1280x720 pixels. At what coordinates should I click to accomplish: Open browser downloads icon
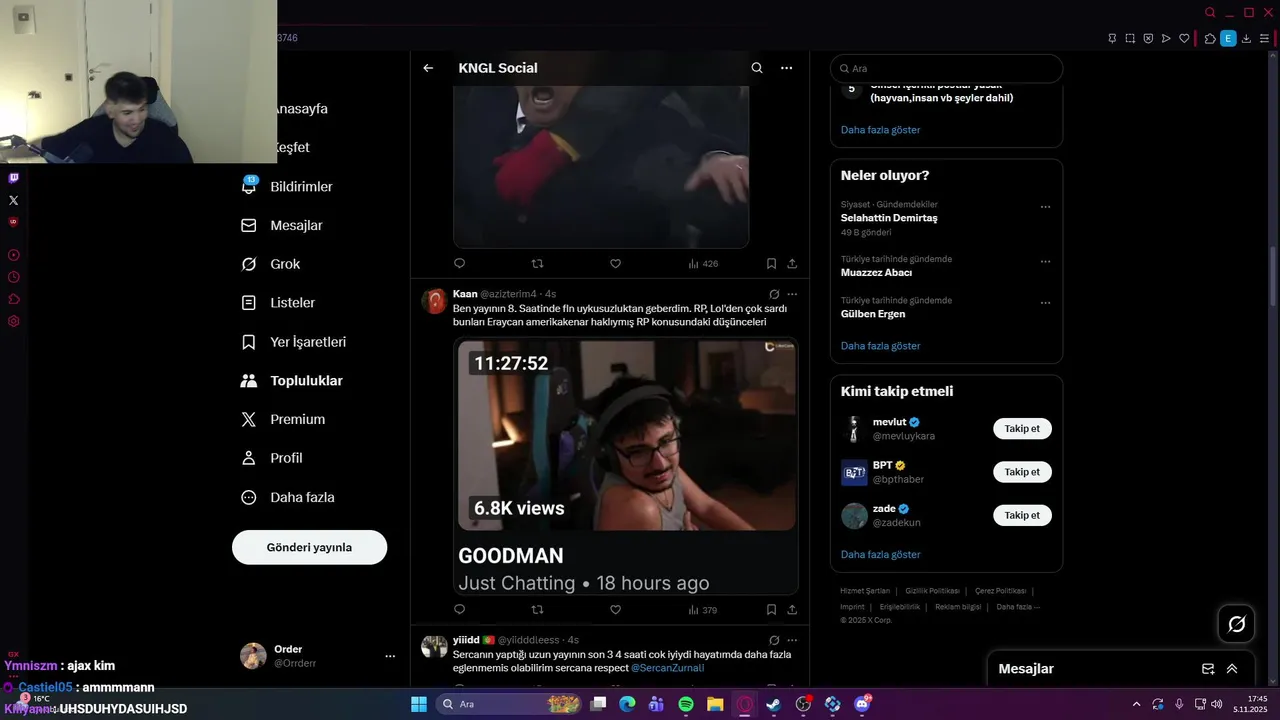(x=1246, y=39)
